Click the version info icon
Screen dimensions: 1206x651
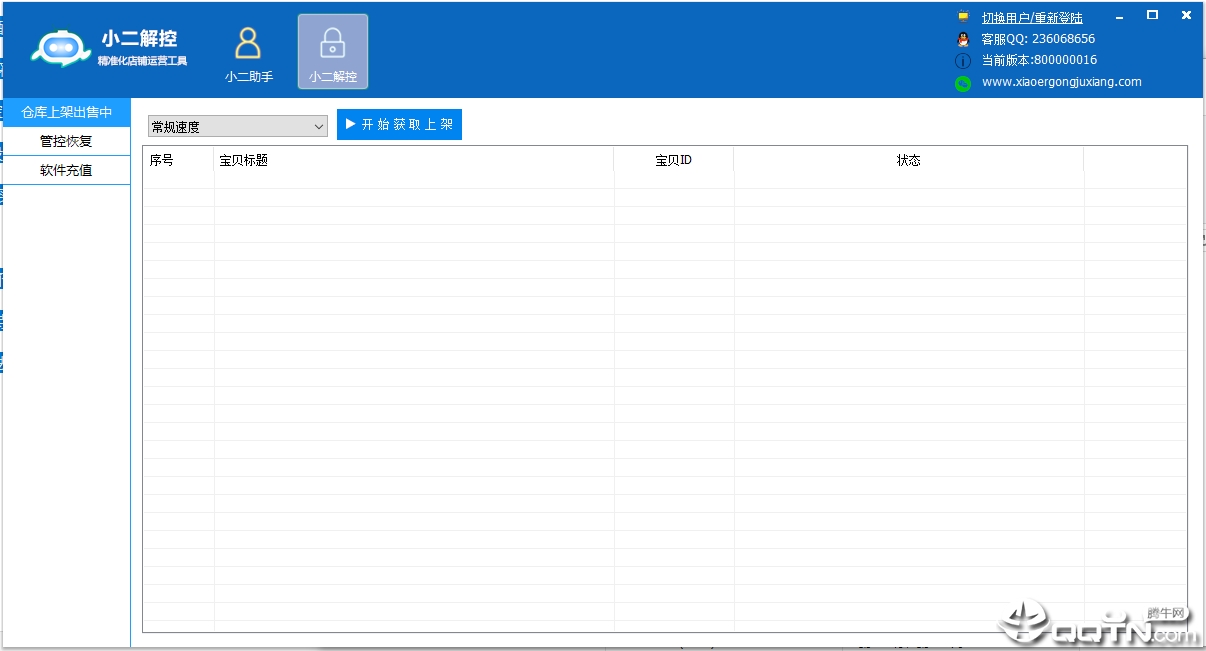point(963,61)
